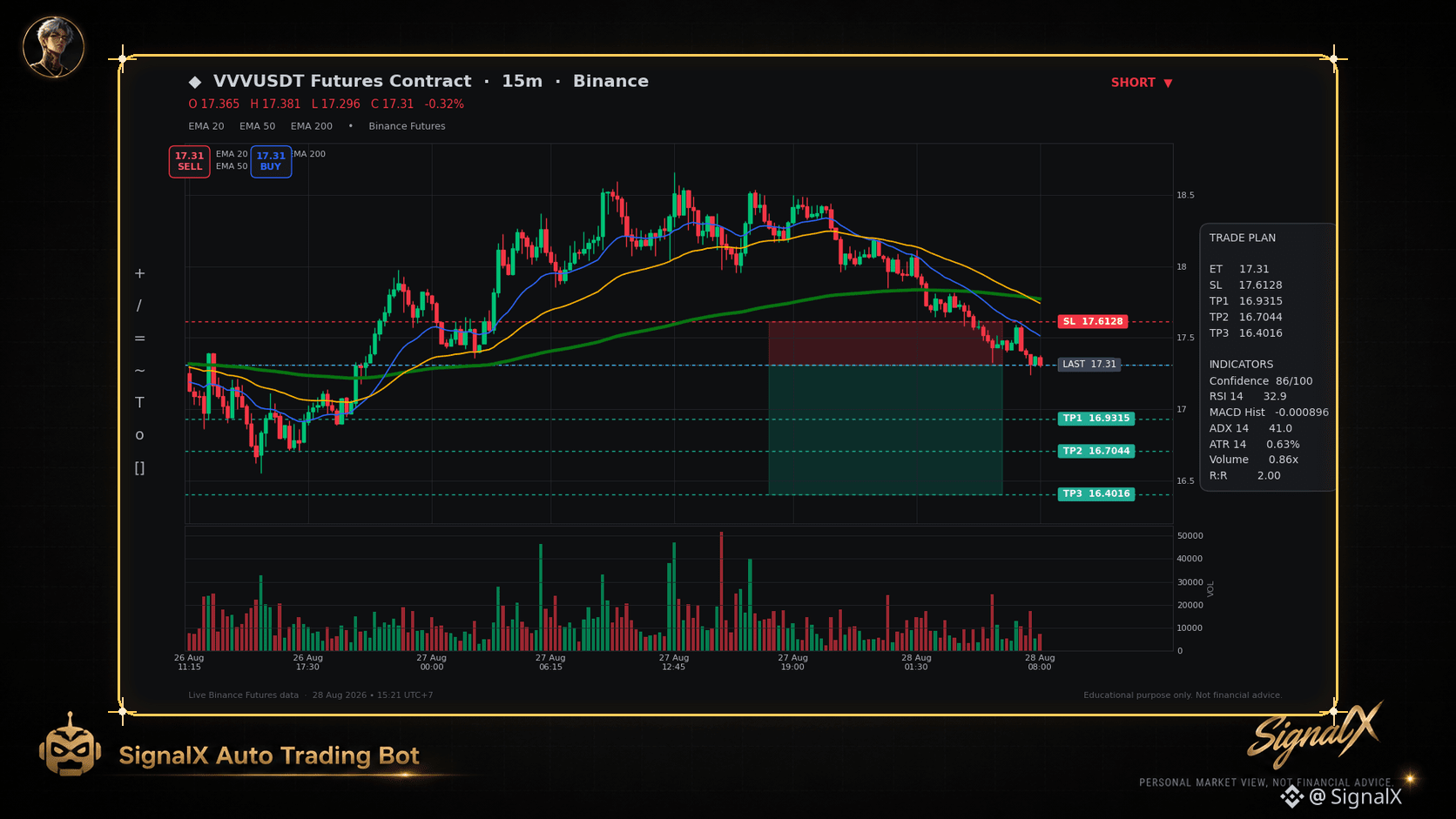
Task: Click the 28 Aug 2026 timestamp footer
Action: 373,695
